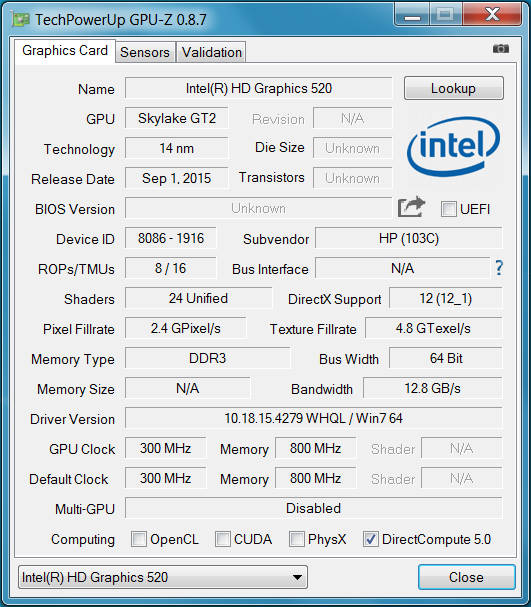
Task: Check the CUDA checkbox
Action: (x=223, y=539)
